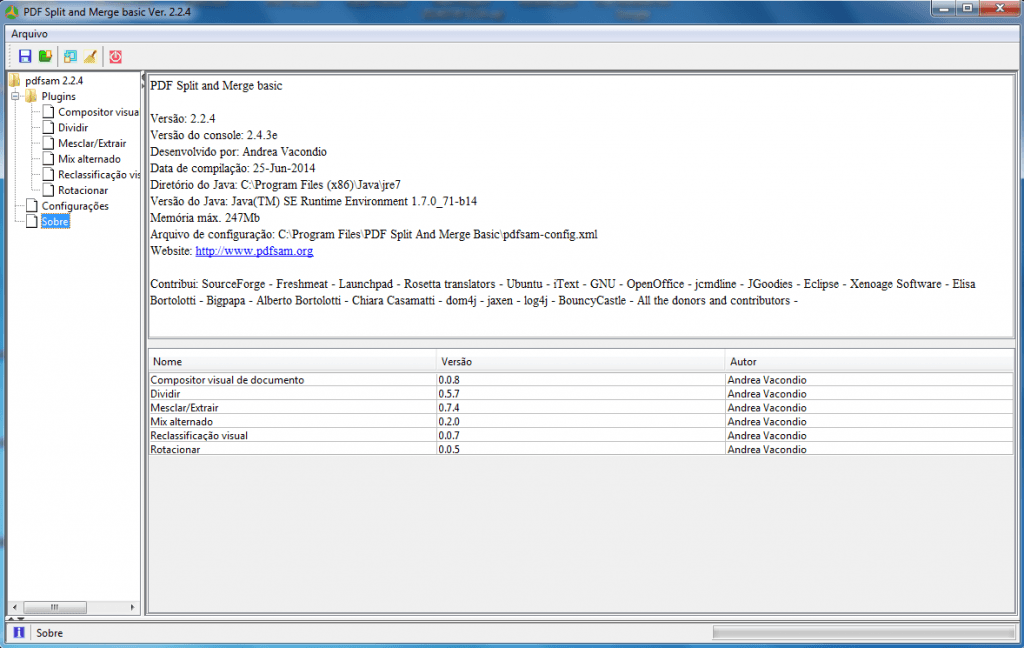Click the Plugins folder icon in tree

click(31, 96)
